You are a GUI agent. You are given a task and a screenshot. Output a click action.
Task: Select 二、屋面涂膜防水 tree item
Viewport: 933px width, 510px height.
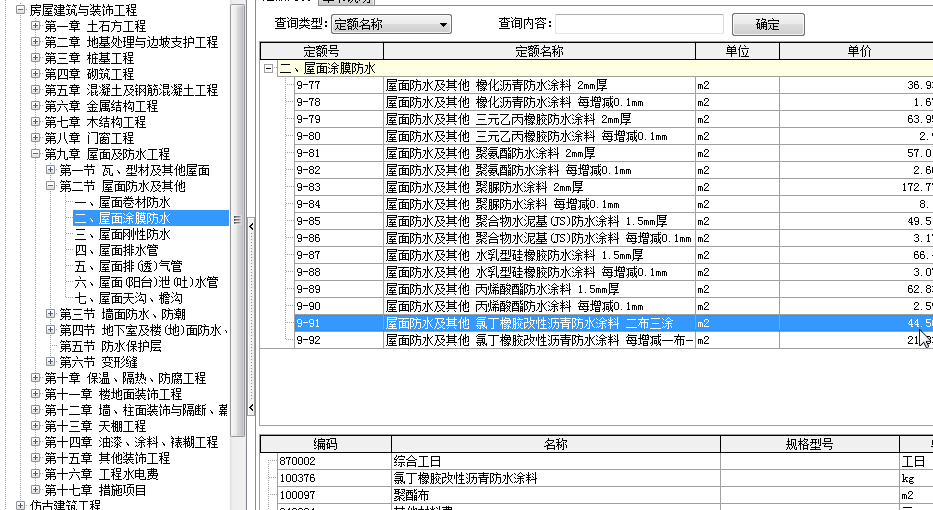123,218
